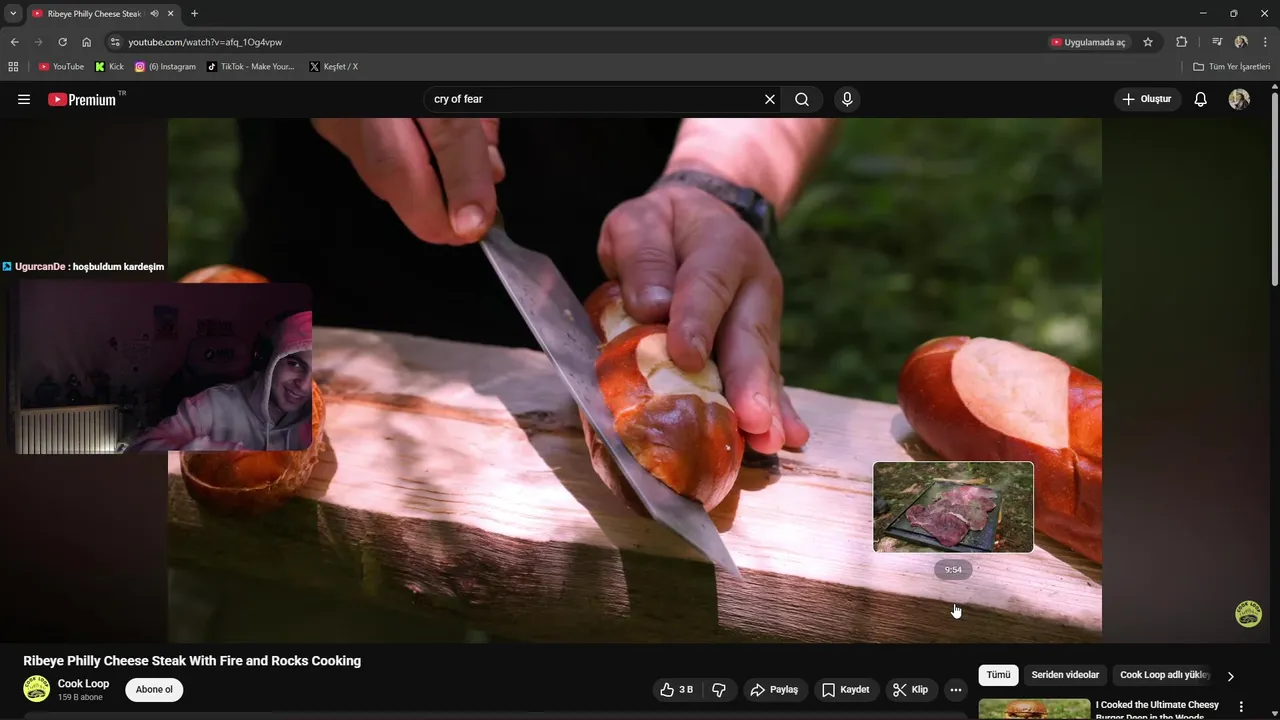View site information icon in address bar
The width and height of the screenshot is (1280, 720).
pyautogui.click(x=115, y=42)
